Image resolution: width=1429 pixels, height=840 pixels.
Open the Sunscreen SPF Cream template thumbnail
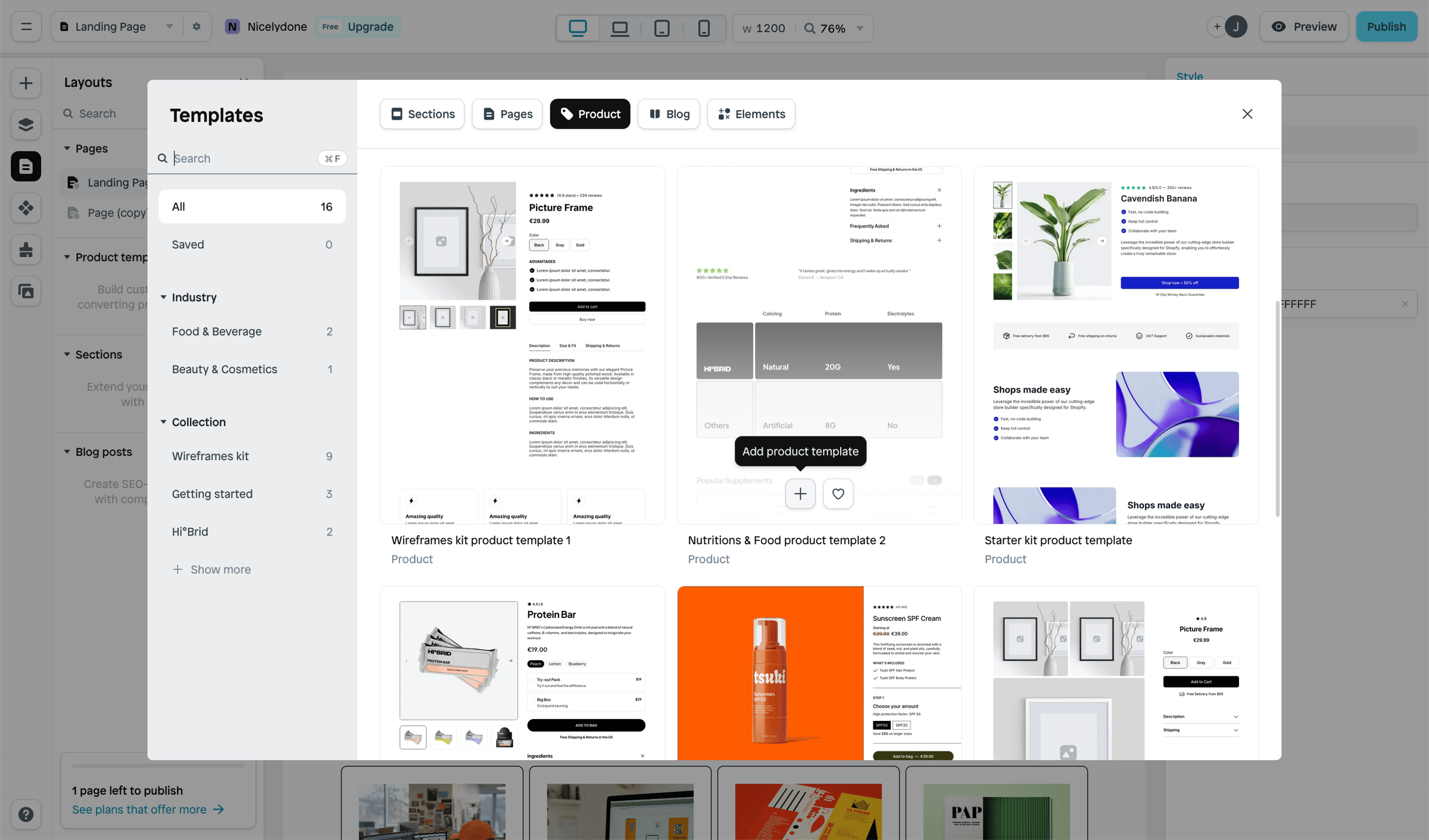[x=819, y=673]
